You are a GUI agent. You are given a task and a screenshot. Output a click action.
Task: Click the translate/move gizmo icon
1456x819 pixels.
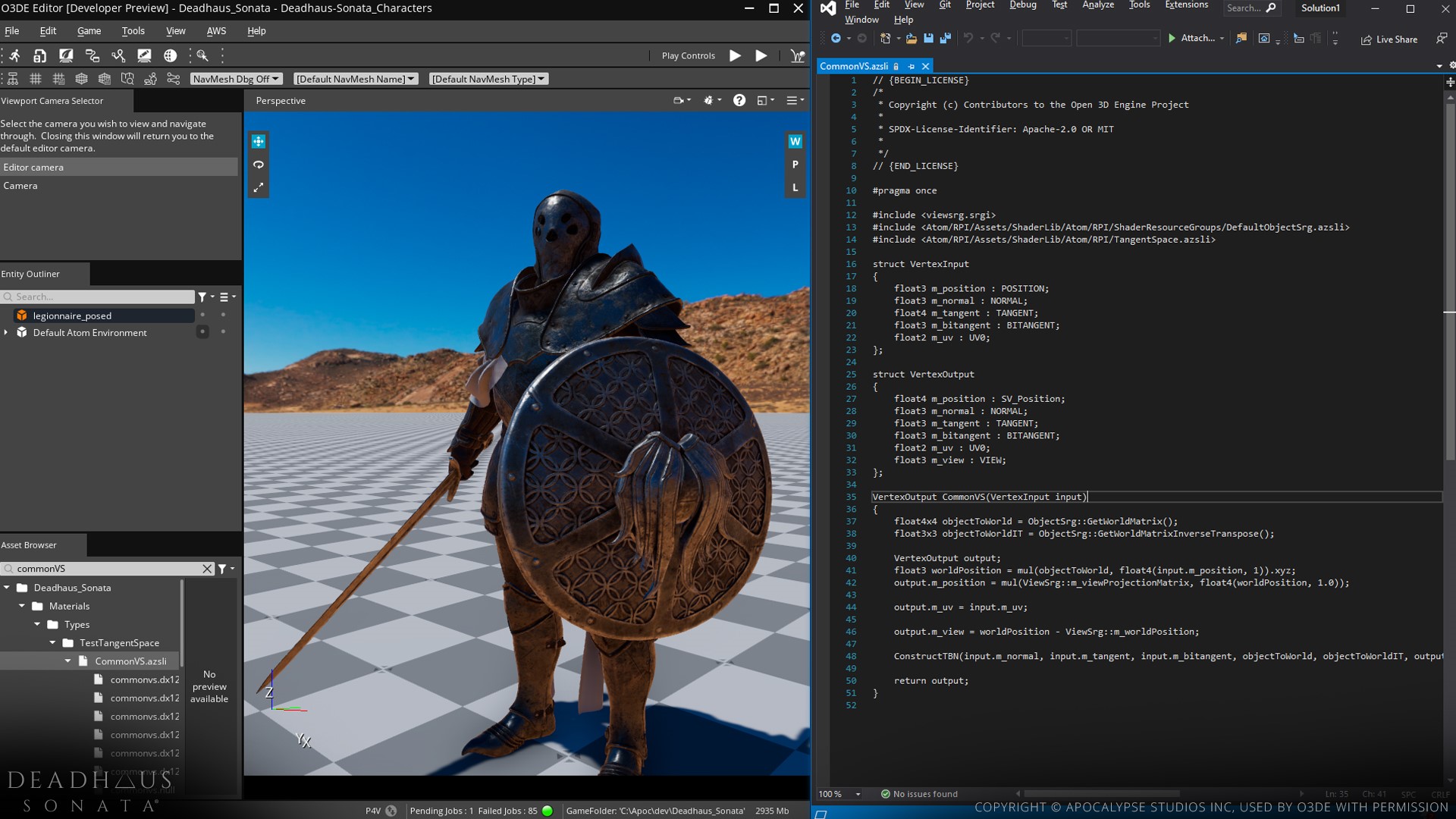pyautogui.click(x=258, y=141)
